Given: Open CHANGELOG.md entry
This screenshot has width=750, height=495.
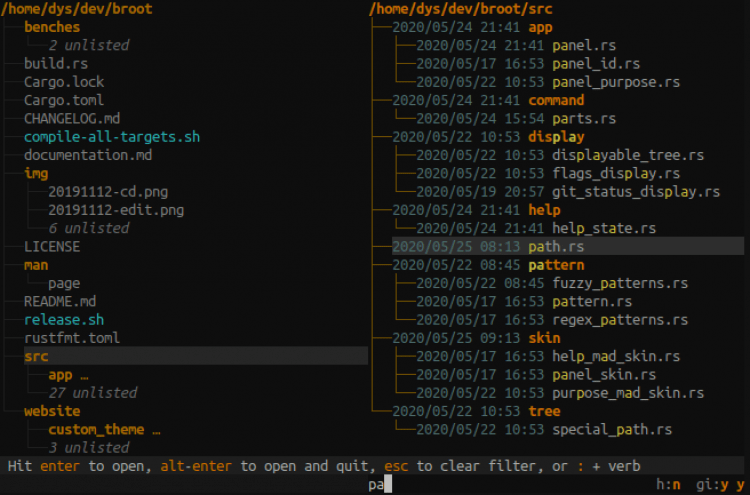Looking at the screenshot, I should (72, 119).
